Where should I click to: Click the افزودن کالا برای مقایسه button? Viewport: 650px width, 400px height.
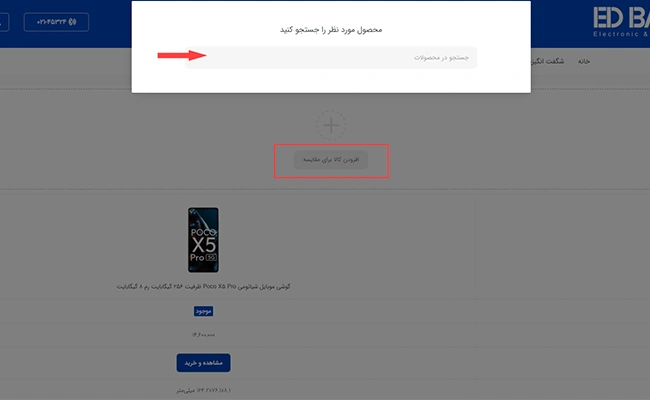[x=331, y=160]
